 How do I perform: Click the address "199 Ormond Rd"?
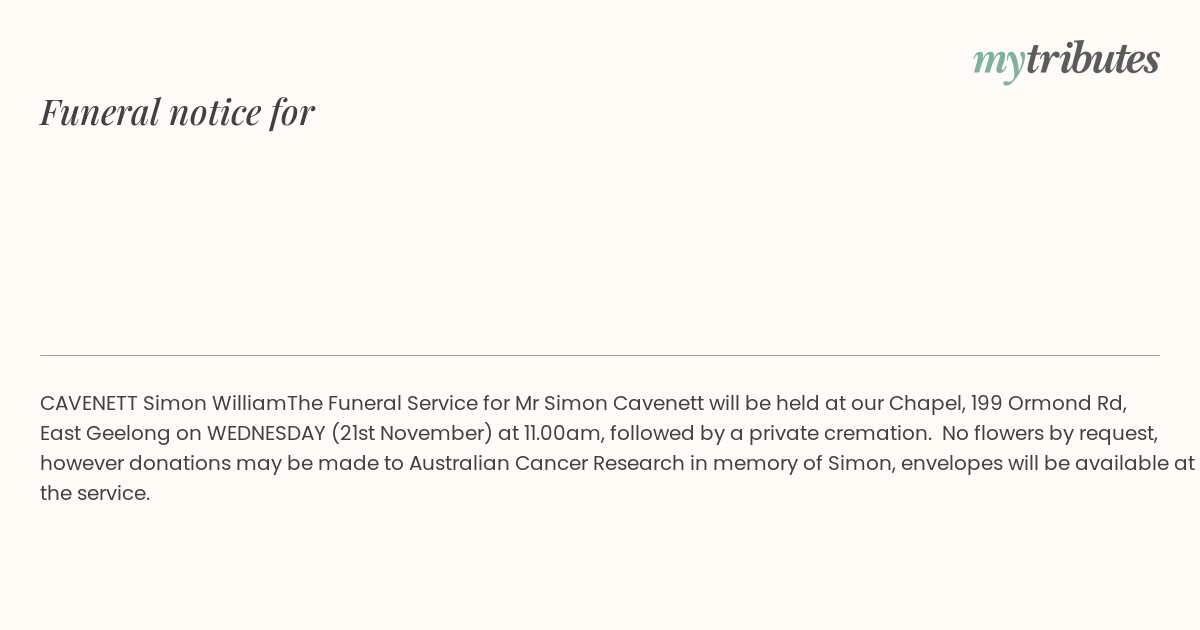coord(1048,403)
